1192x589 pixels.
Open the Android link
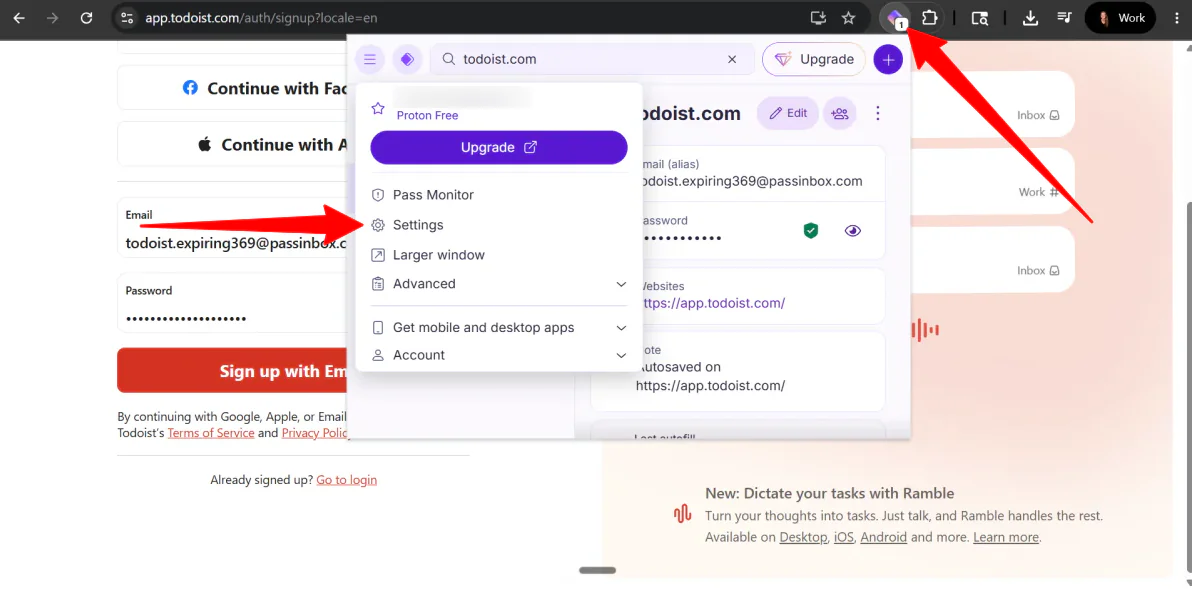(883, 537)
